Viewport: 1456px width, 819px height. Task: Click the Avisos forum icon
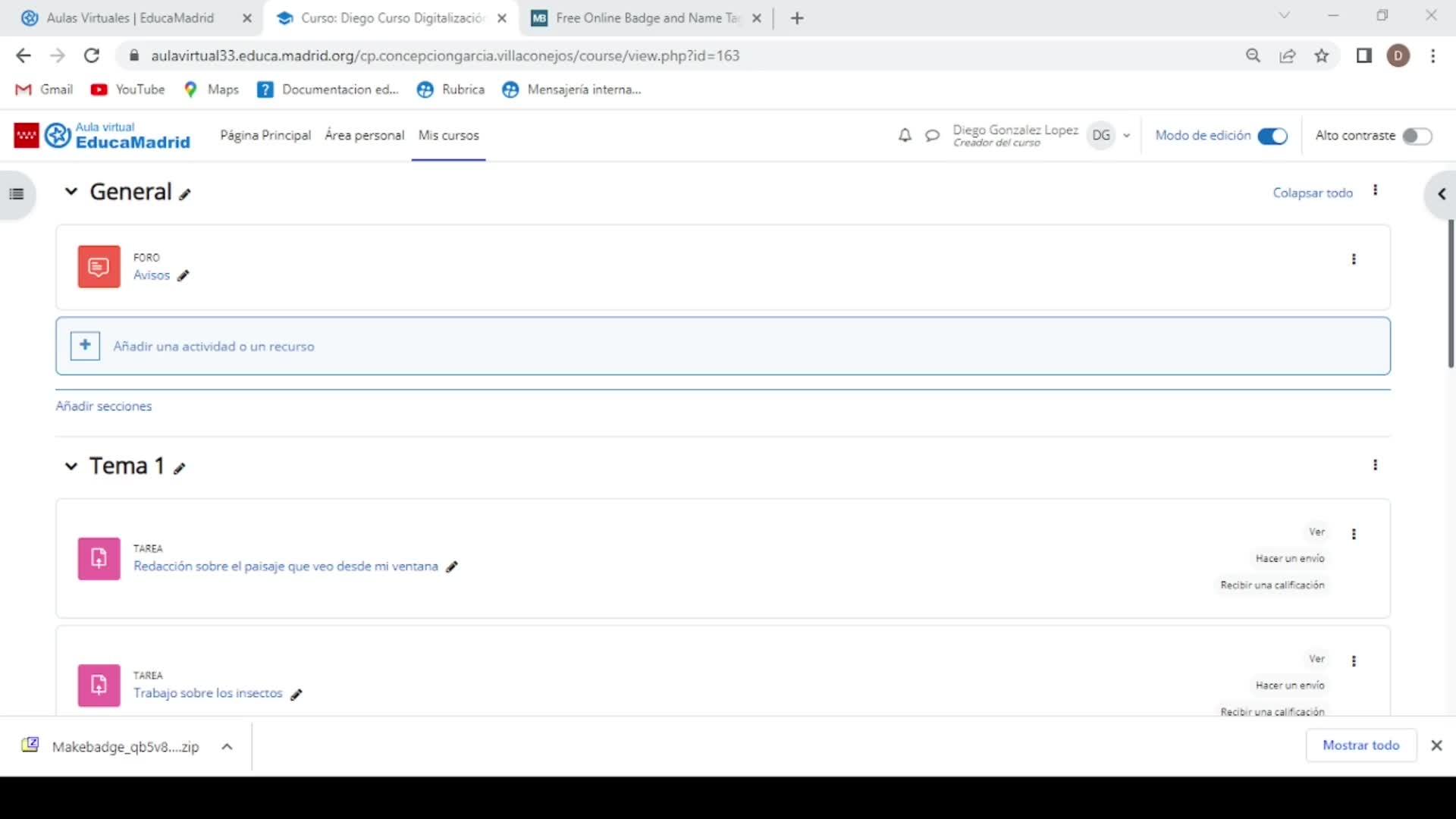pyautogui.click(x=99, y=267)
